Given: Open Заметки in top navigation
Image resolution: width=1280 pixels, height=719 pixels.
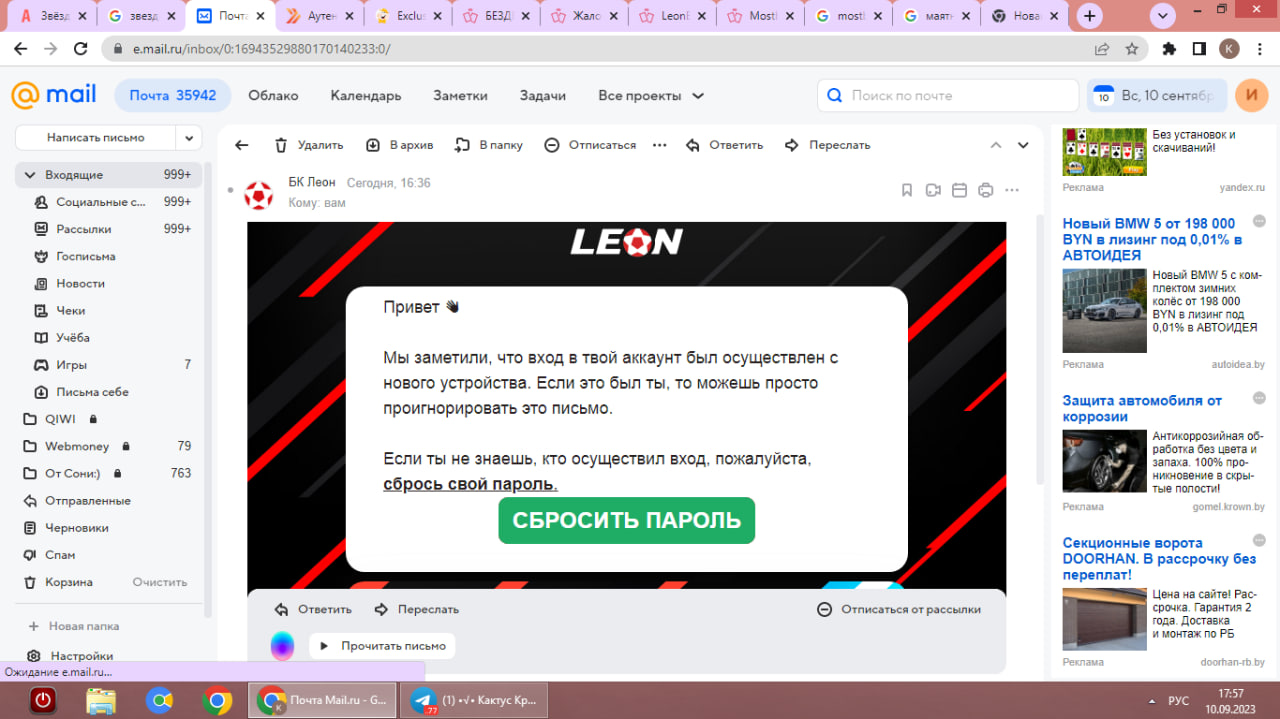Looking at the screenshot, I should pos(460,96).
